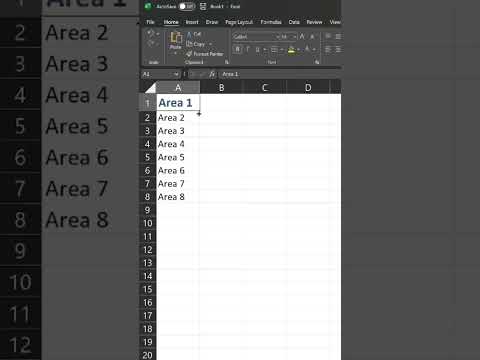Click the Select All corner triangle
The height and width of the screenshot is (360, 480).
(x=150, y=87)
